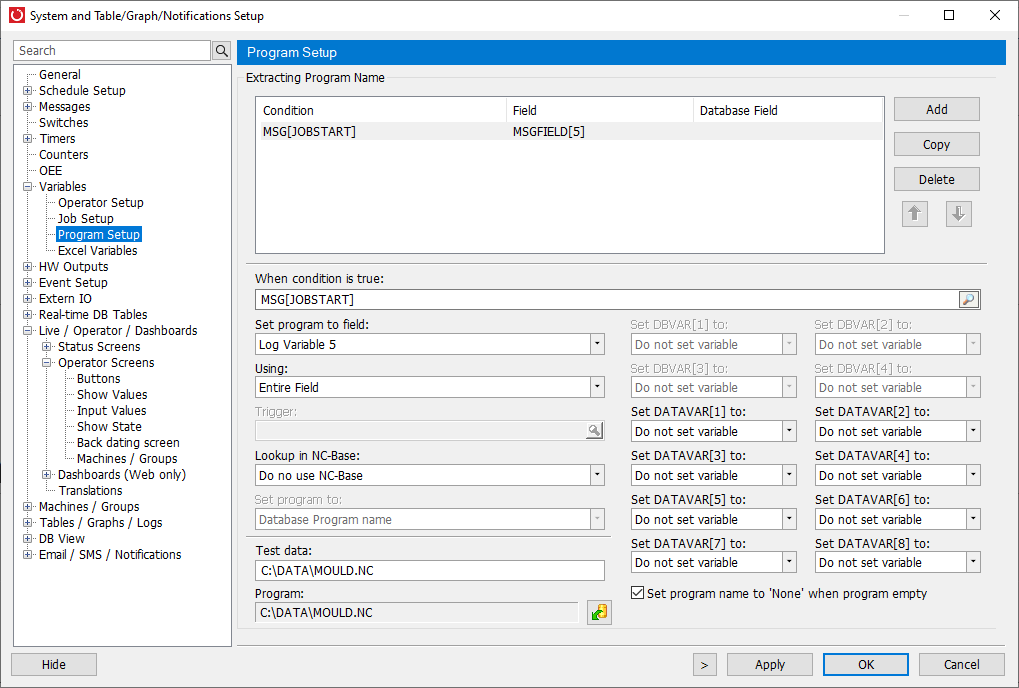Expand the HW Outputs tree node
This screenshot has height=688, width=1019.
coord(27,266)
